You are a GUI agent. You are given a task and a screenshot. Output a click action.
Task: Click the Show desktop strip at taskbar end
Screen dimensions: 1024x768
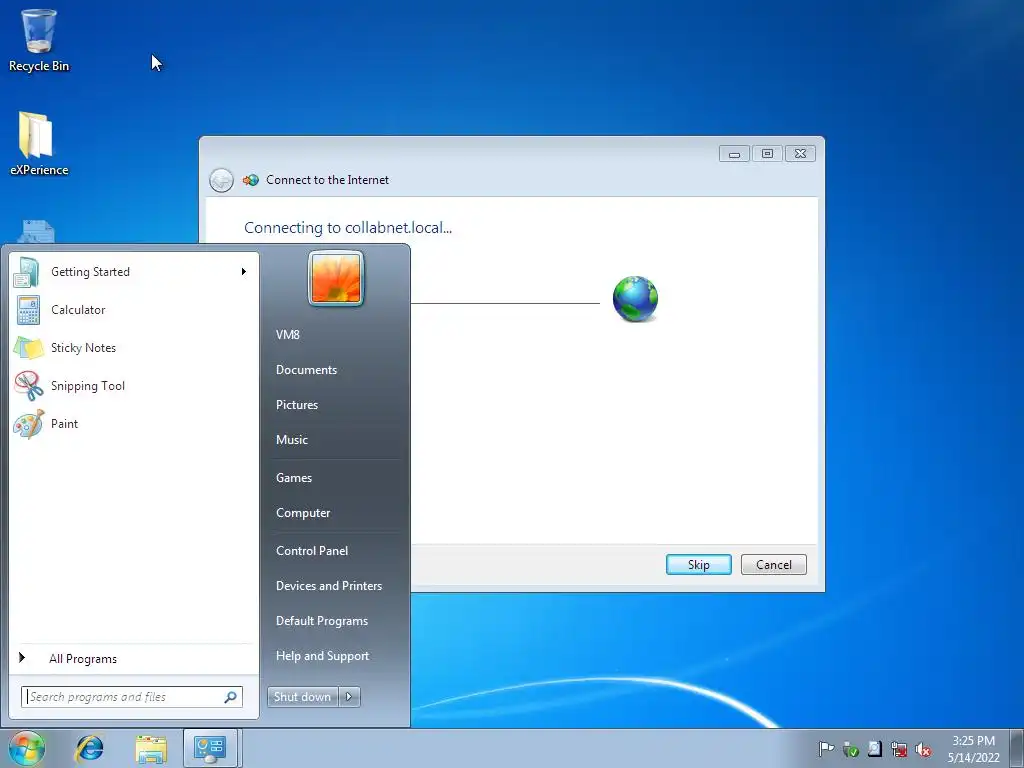[x=1017, y=748]
